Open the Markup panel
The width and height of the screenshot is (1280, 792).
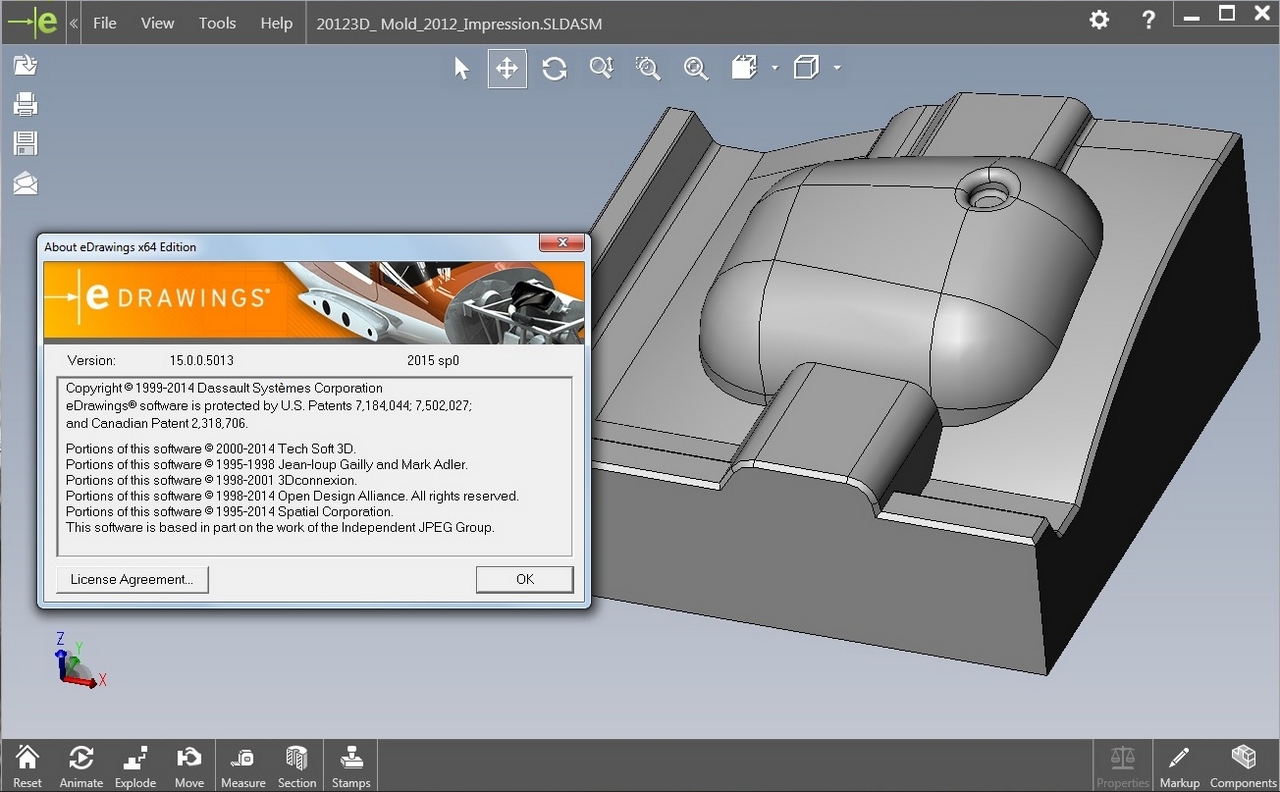pos(1179,766)
